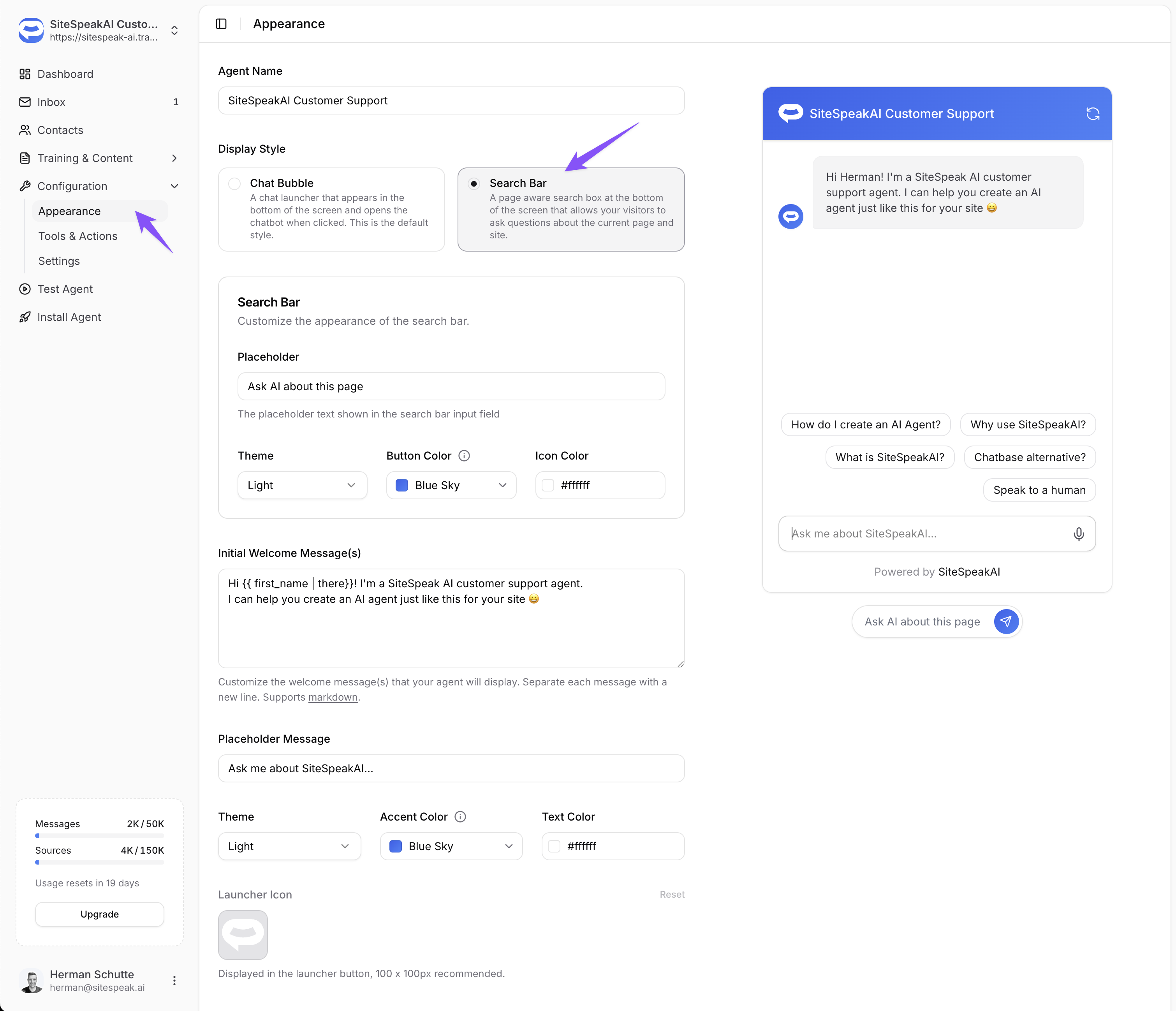Viewport: 1176px width, 1011px height.
Task: Open Herman Schutte's account options menu
Action: coord(174,980)
